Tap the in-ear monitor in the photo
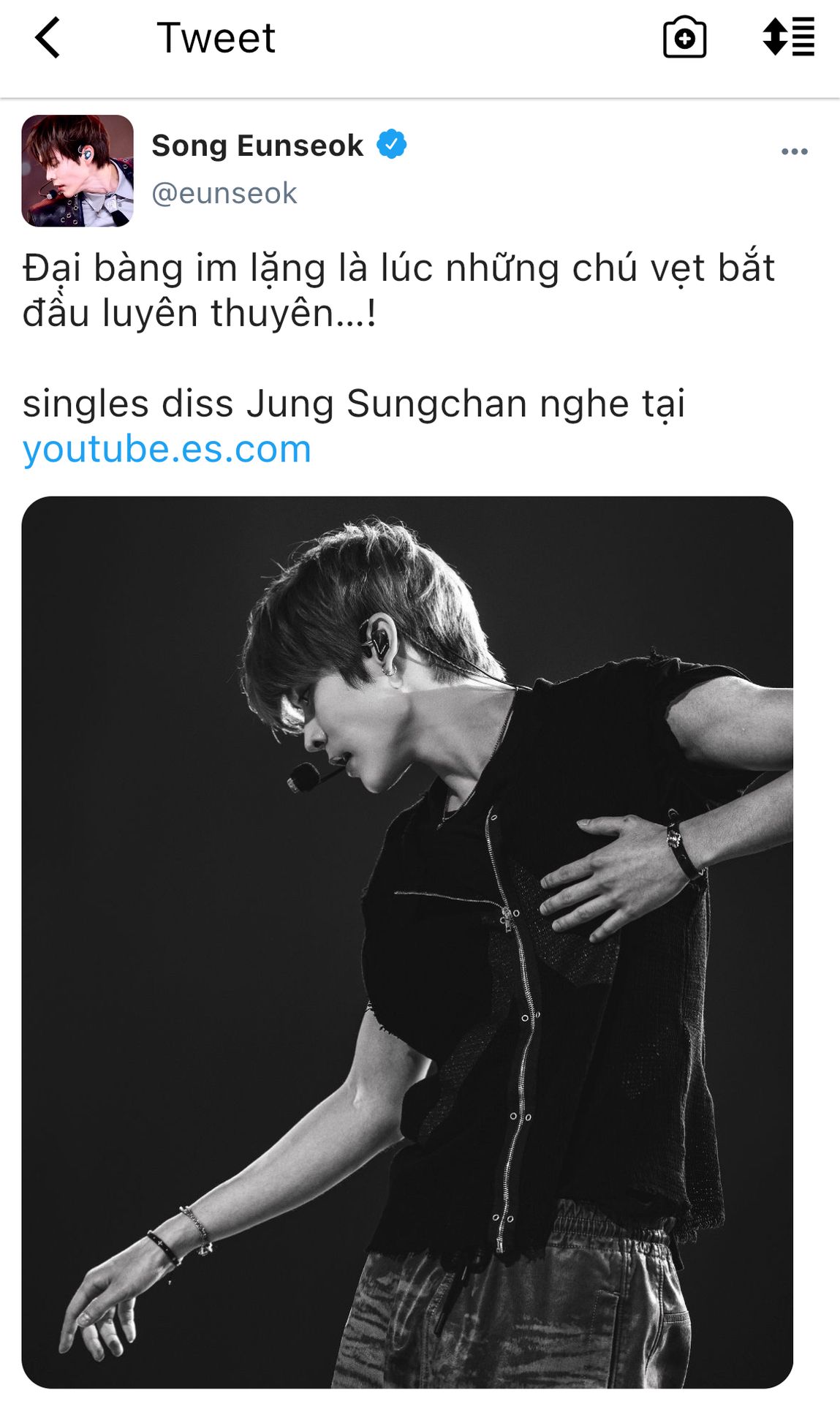Image resolution: width=840 pixels, height=1404 pixels. 378,641
